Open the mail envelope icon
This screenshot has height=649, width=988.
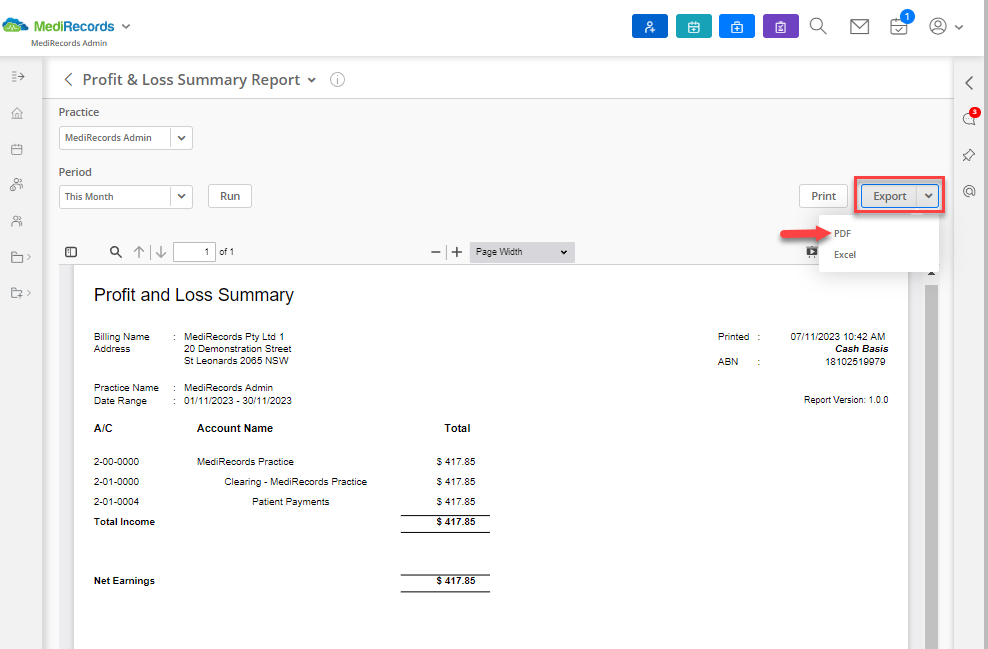pyautogui.click(x=859, y=26)
